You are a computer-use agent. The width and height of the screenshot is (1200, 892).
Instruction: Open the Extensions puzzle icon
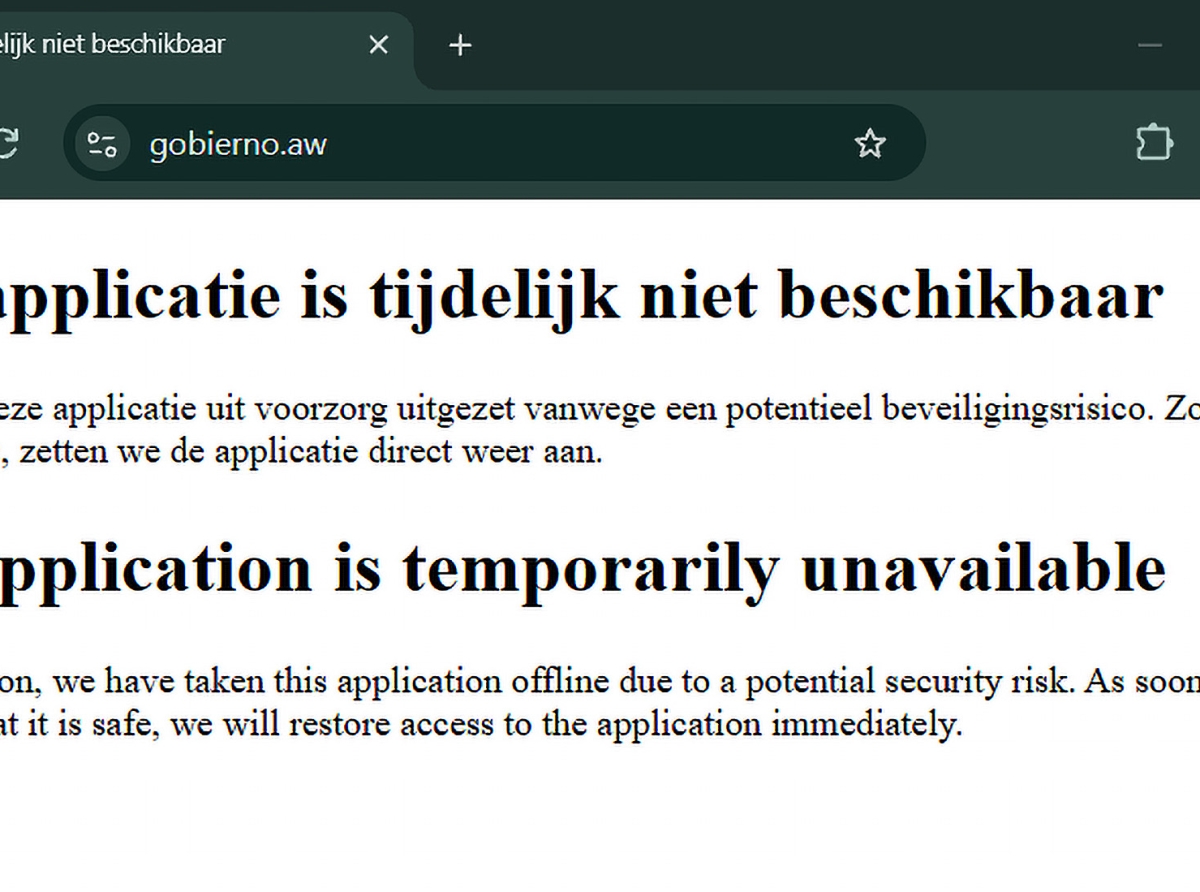1155,143
